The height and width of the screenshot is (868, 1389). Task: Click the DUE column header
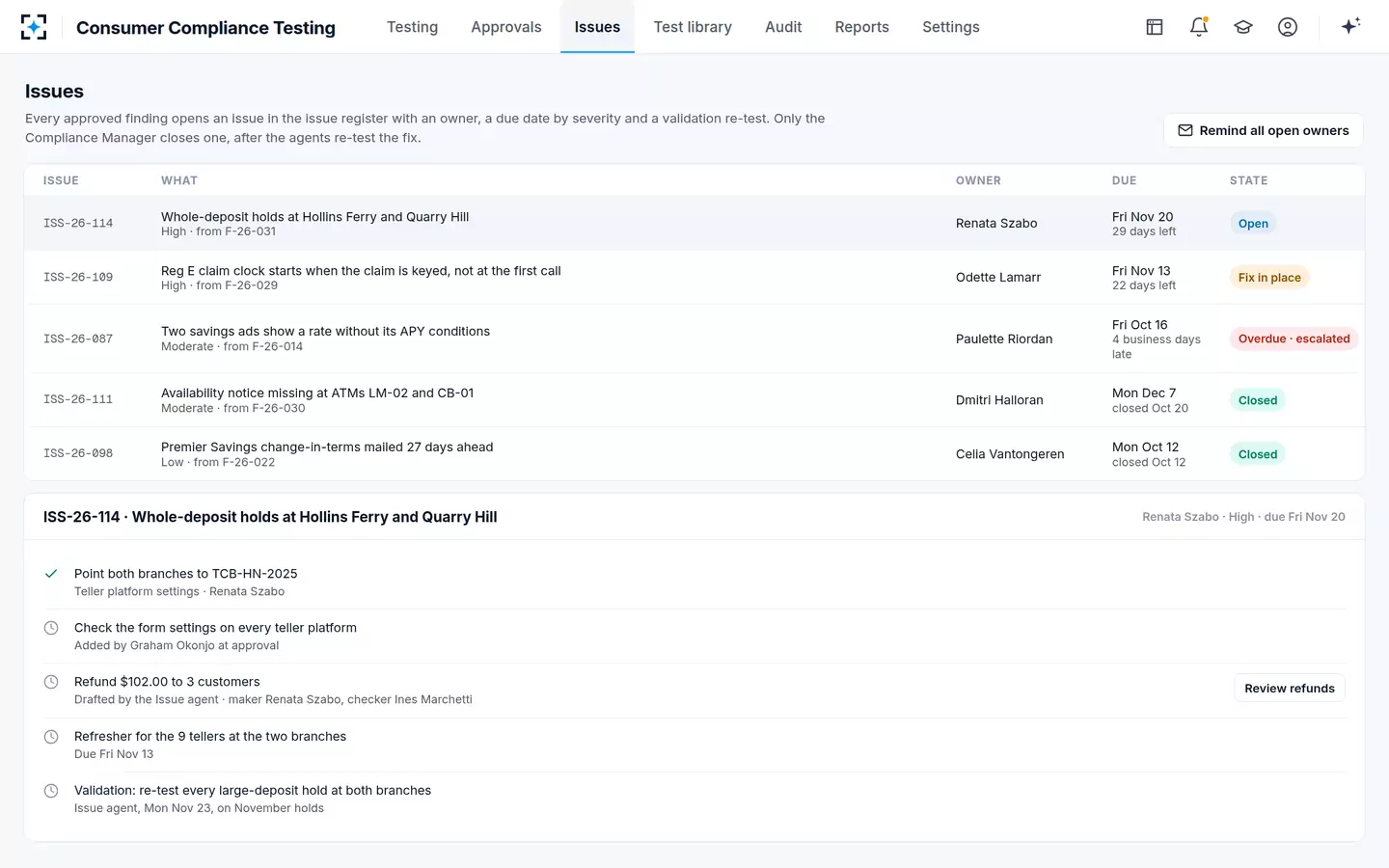[1124, 180]
